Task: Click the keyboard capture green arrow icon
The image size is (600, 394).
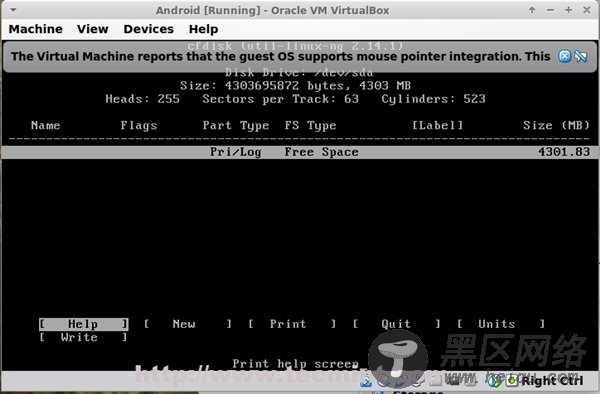Action: [x=512, y=381]
